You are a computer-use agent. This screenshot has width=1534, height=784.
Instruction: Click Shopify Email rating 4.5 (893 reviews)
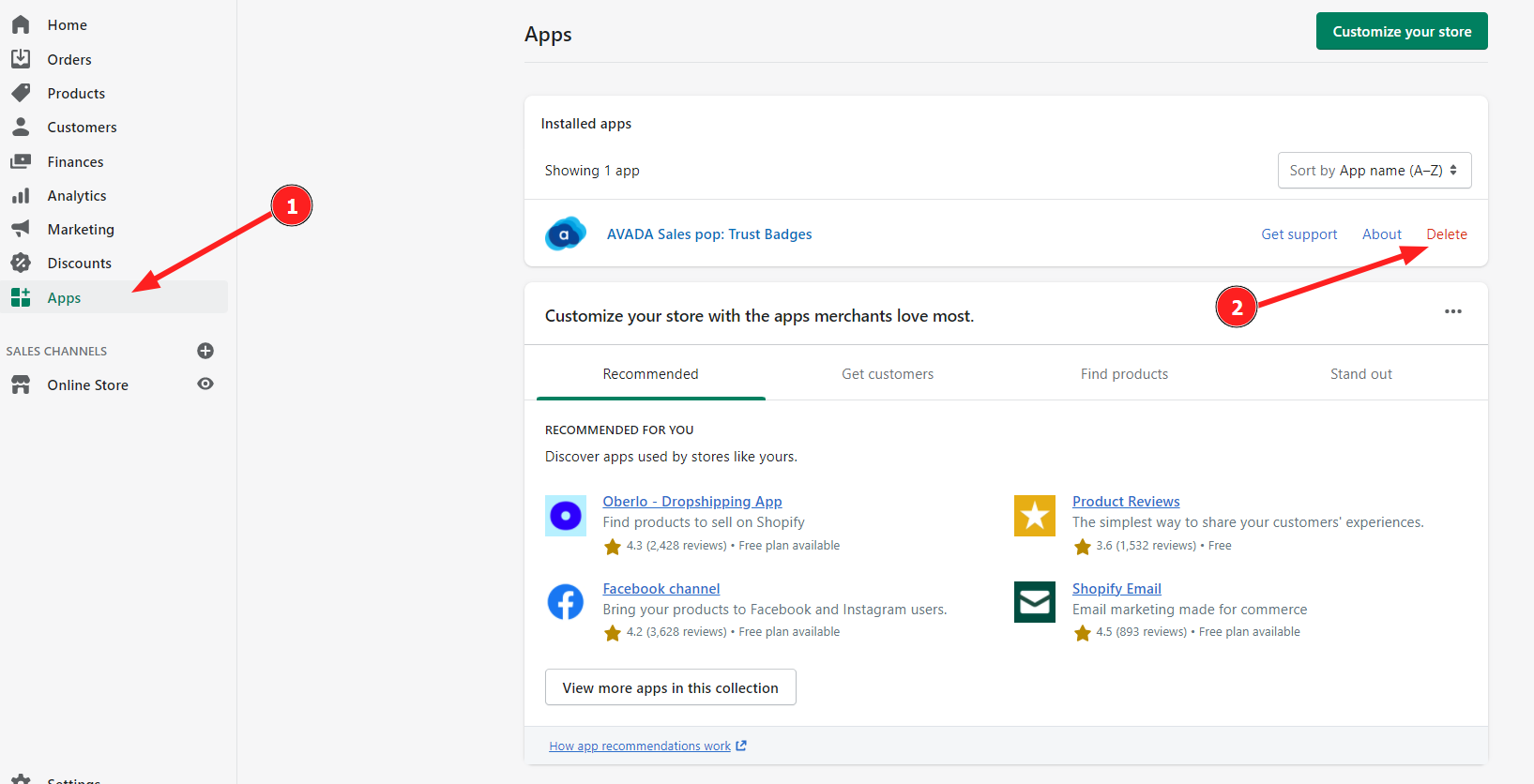1141,632
